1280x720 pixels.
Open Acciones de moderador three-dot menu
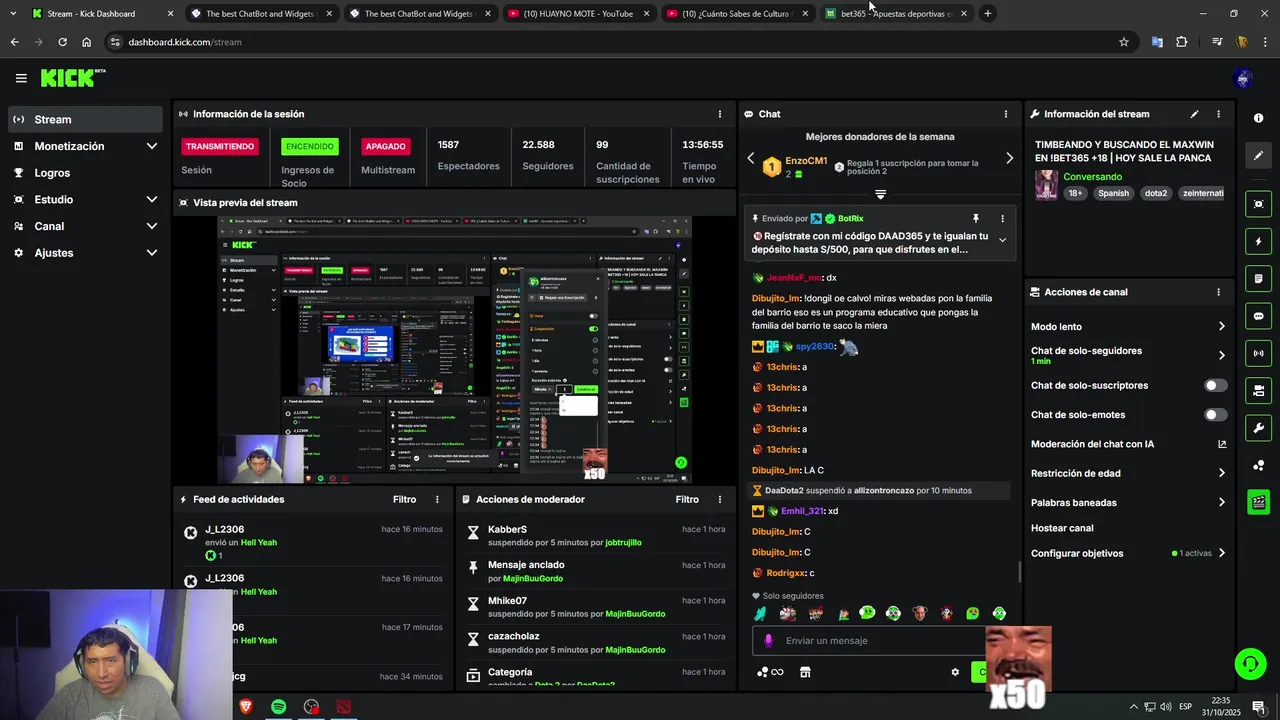(719, 499)
